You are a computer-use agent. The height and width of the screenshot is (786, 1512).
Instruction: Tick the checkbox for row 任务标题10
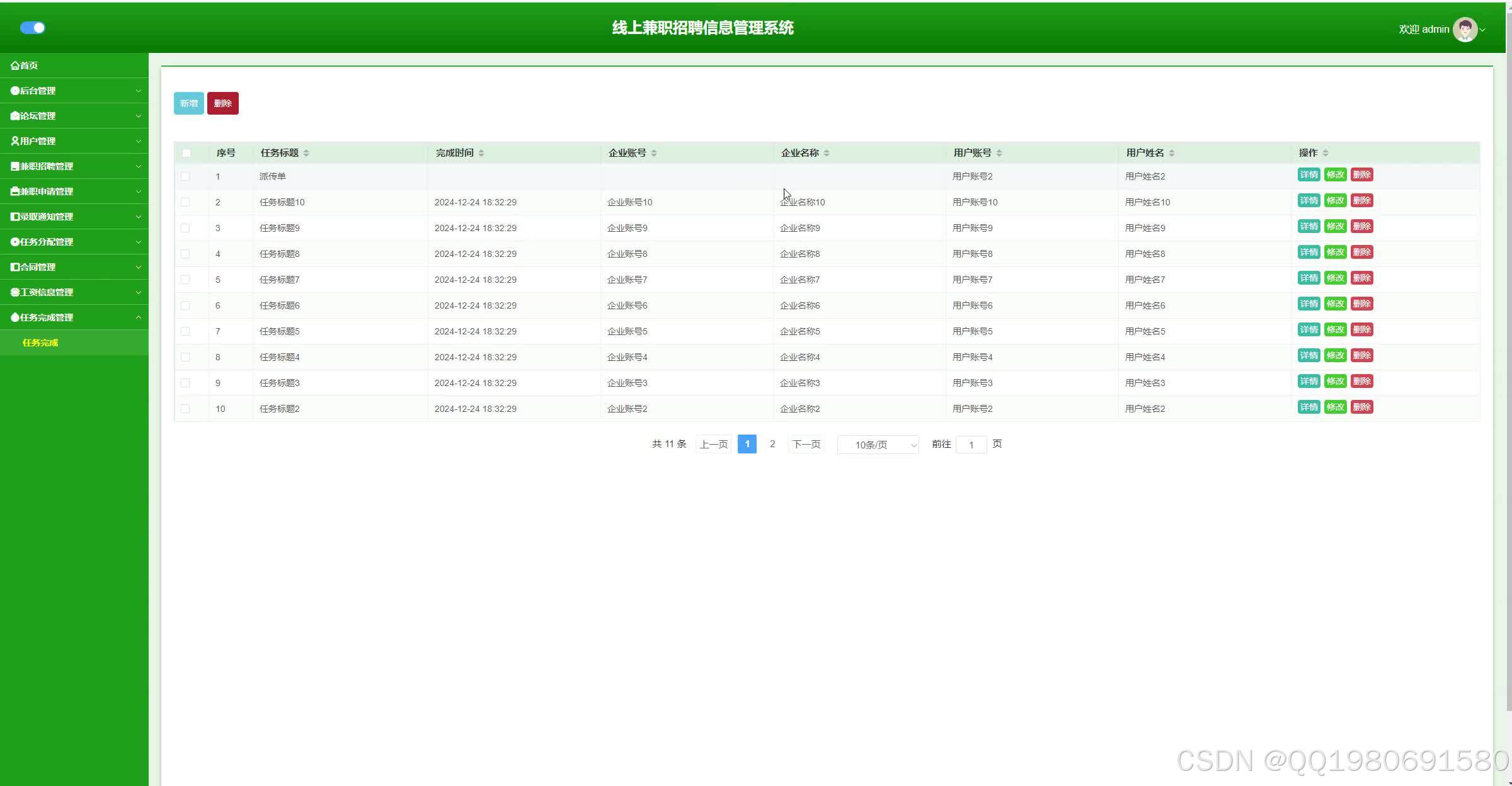[185, 202]
